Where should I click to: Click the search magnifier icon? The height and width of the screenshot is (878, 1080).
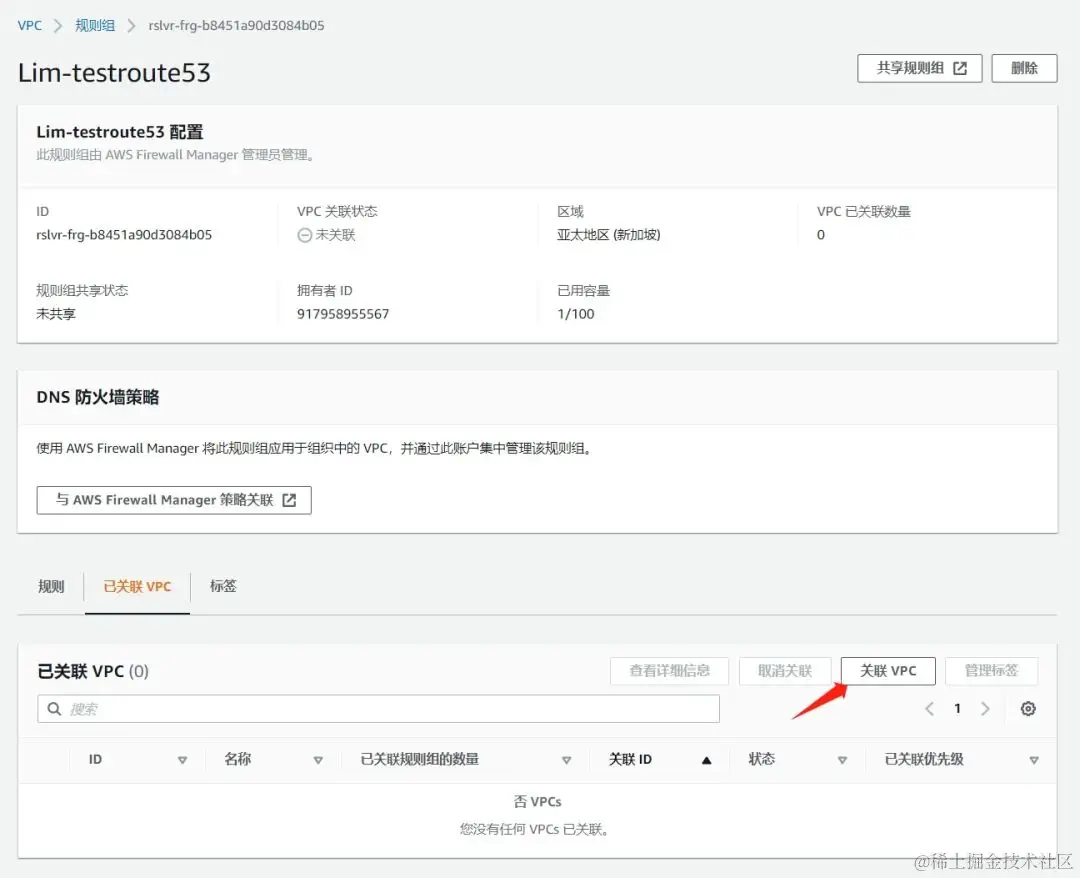pos(54,709)
